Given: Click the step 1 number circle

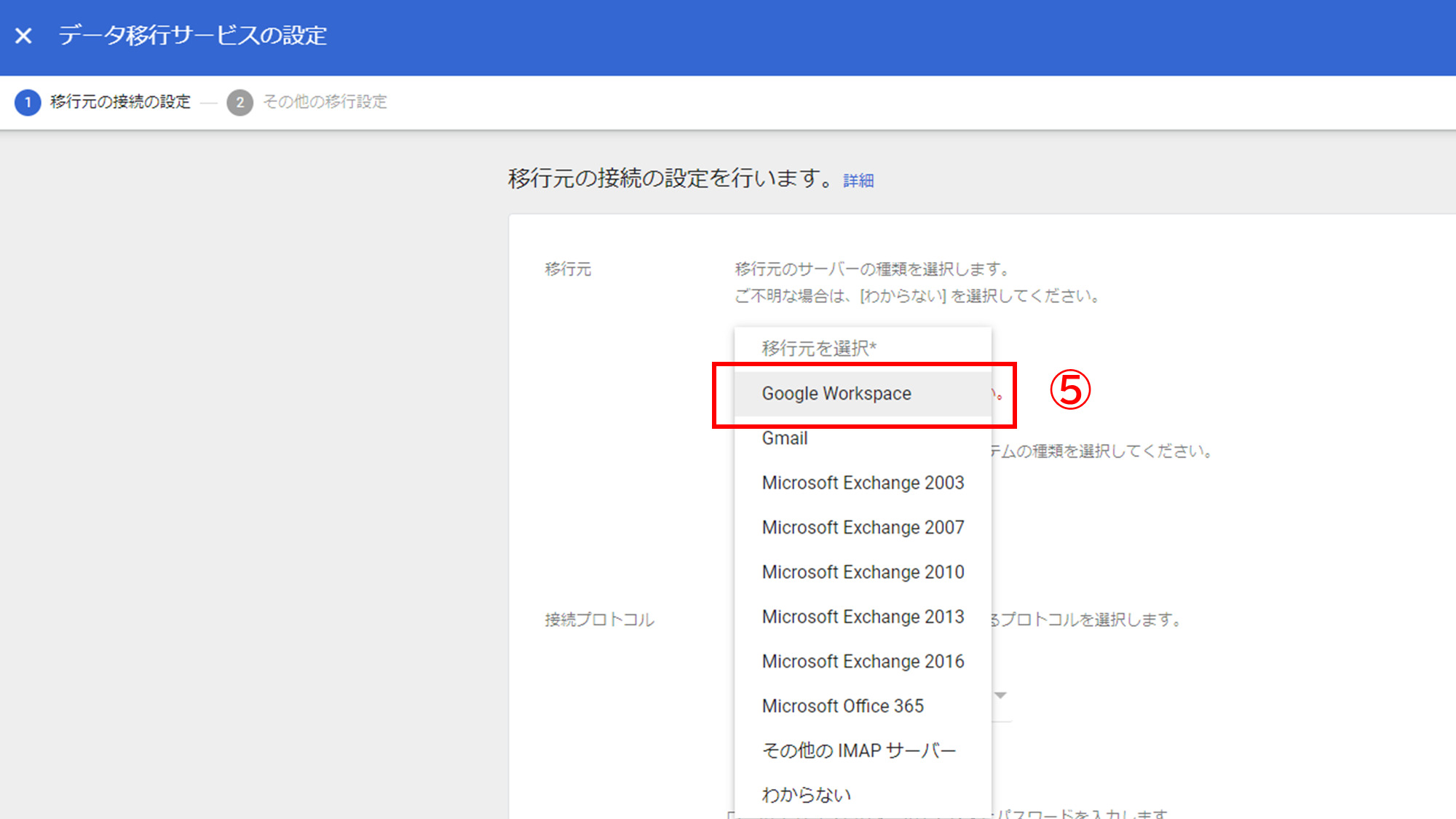Looking at the screenshot, I should [28, 102].
